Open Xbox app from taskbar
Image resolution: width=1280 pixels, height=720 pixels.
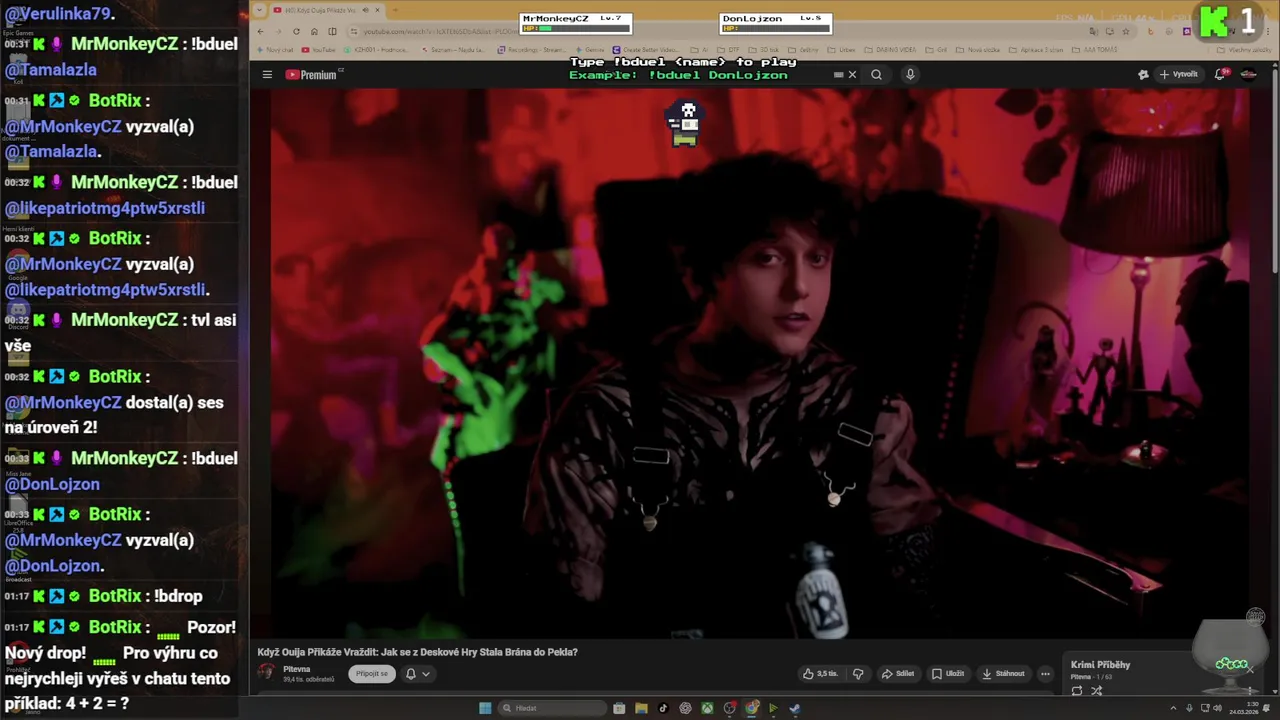707,708
